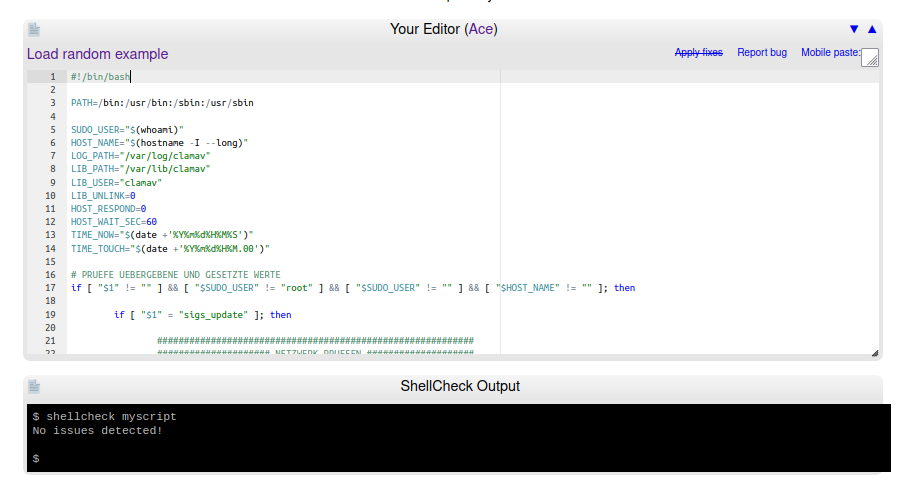
Task: Click the LIB_PATH="/var/lib/clamav" line
Action: point(140,169)
